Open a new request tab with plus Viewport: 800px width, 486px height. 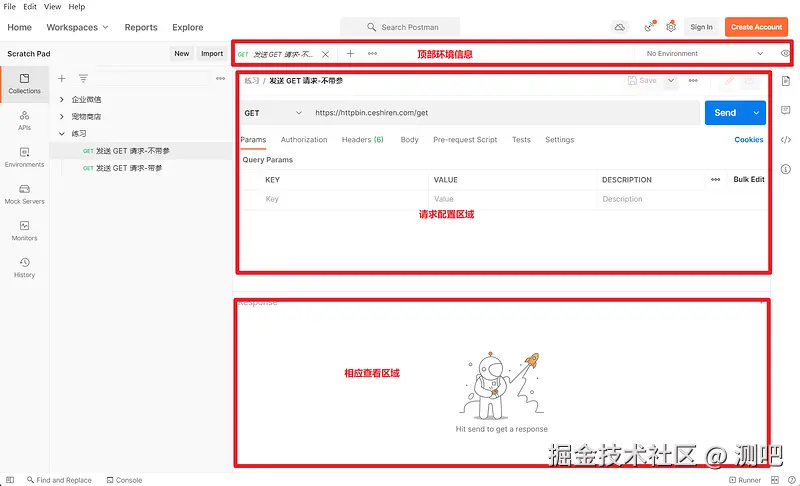[351, 54]
